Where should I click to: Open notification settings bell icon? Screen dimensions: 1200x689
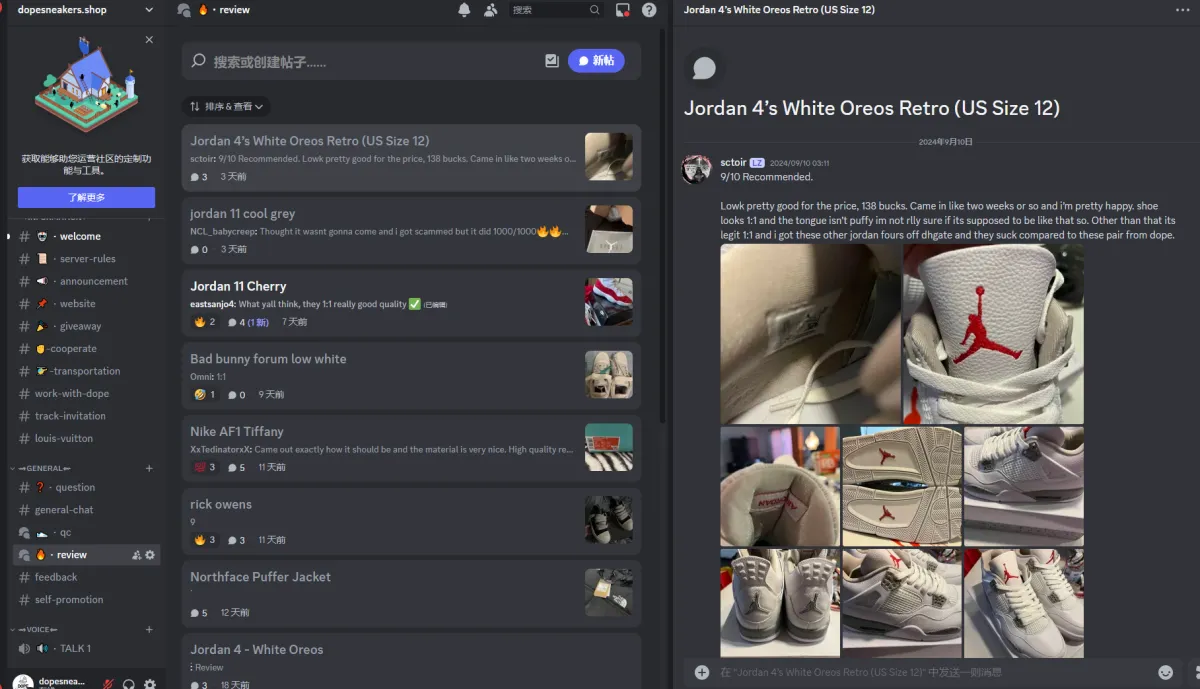464,10
